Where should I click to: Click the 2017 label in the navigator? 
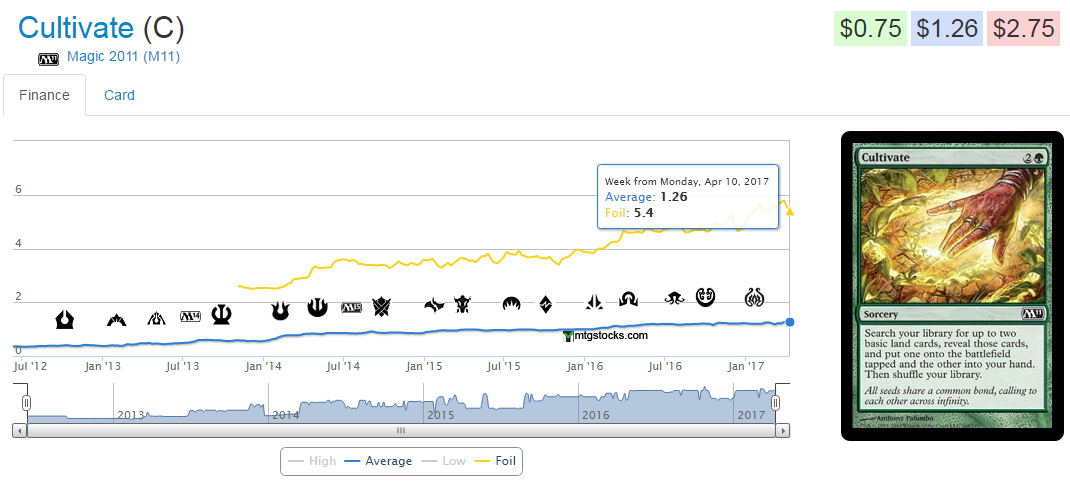coord(751,415)
